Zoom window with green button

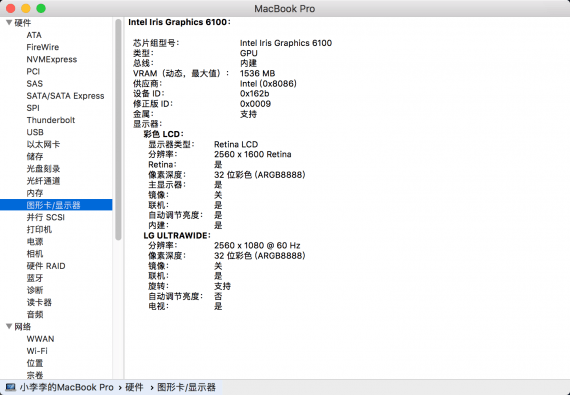pos(41,8)
